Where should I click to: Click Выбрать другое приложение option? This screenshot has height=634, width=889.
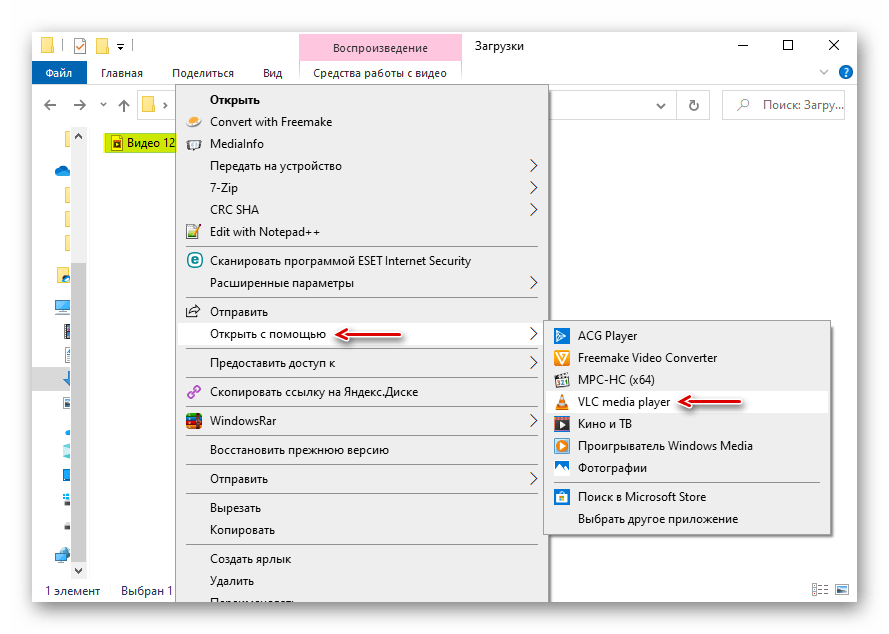click(657, 519)
